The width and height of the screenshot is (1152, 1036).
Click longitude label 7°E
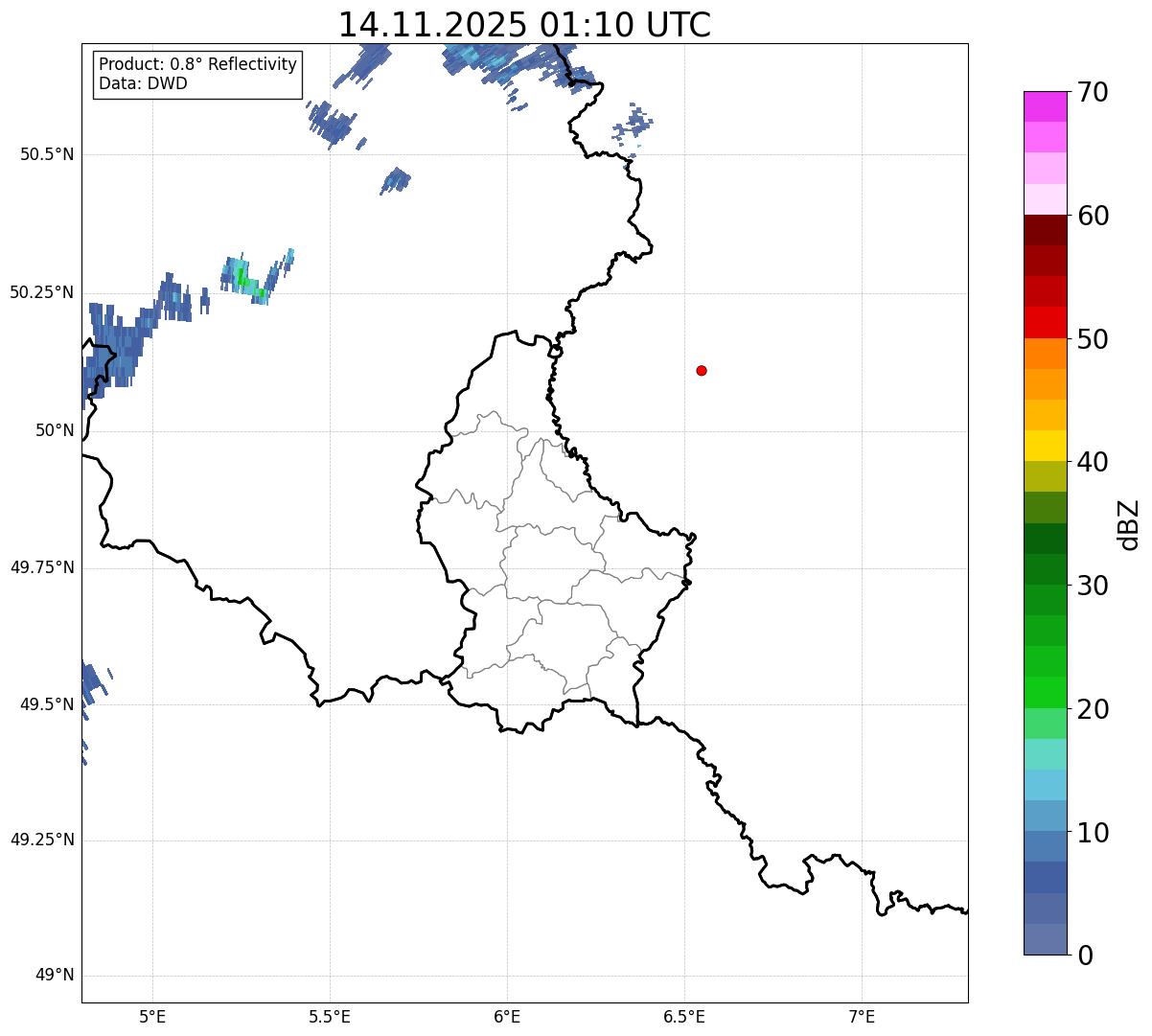[862, 1017]
